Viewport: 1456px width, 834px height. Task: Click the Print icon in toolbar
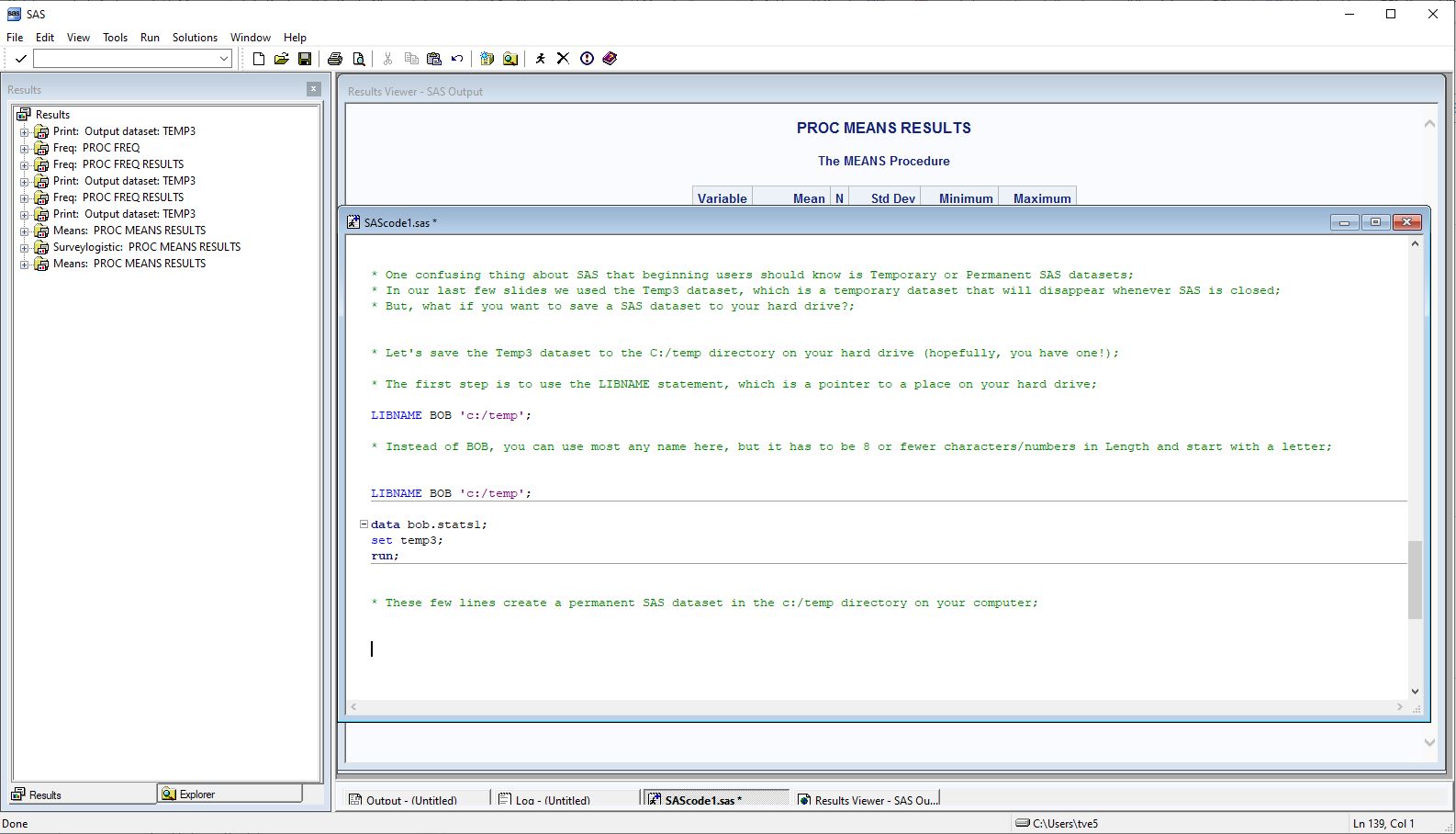(335, 59)
